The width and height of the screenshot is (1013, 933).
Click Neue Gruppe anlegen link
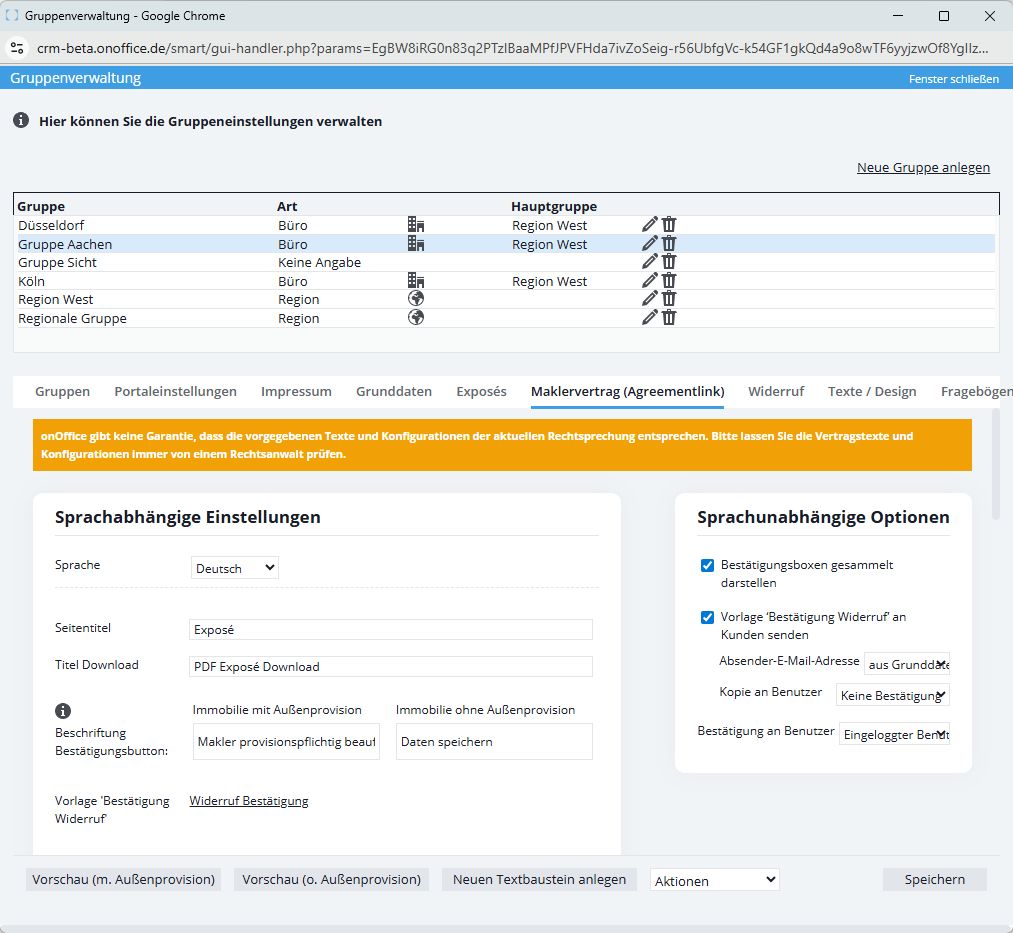pos(923,167)
